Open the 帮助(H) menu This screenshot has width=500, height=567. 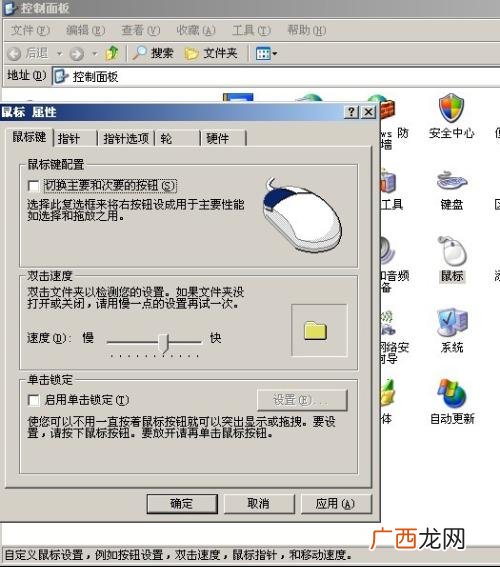pyautogui.click(x=307, y=30)
